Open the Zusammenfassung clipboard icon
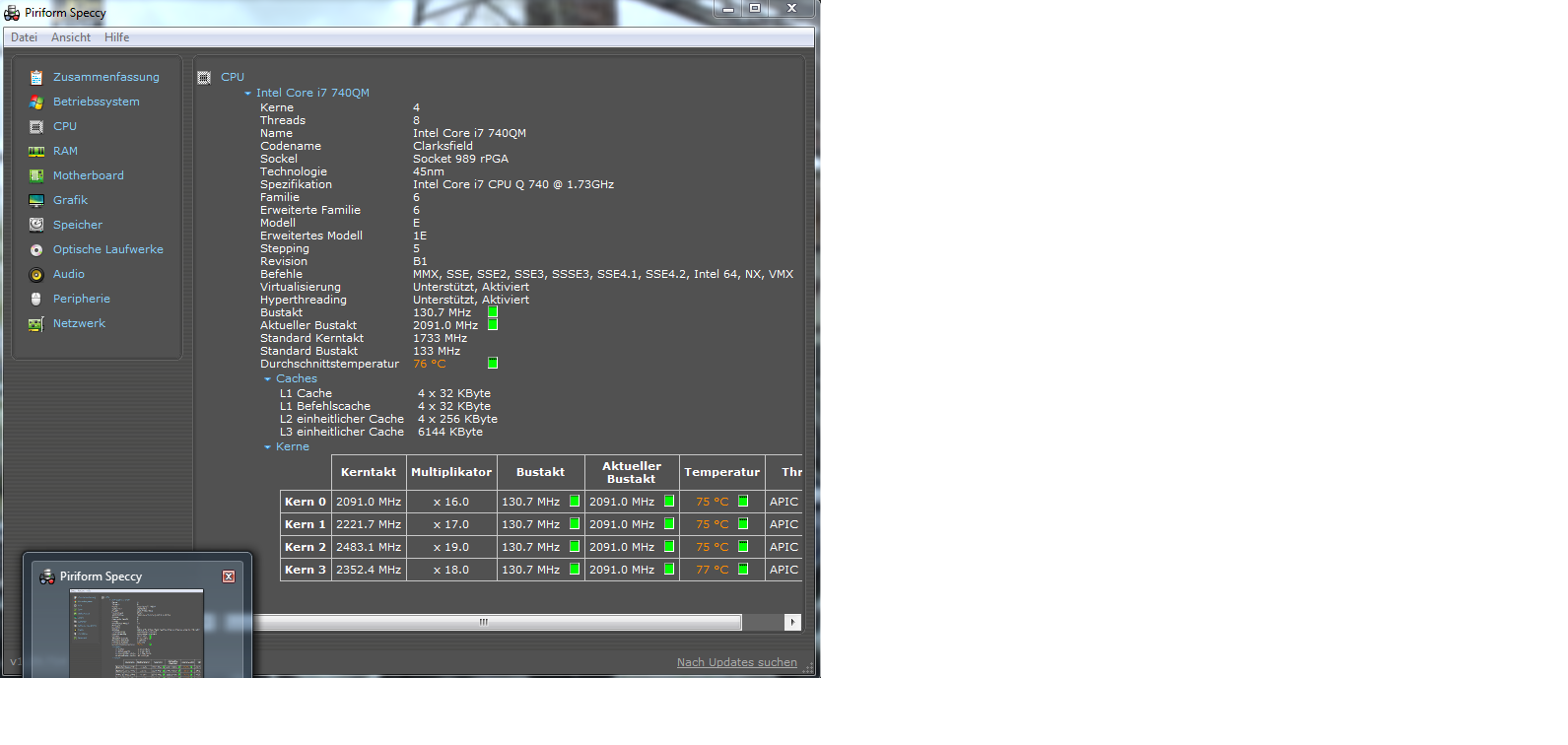1568x745 pixels. point(36,77)
